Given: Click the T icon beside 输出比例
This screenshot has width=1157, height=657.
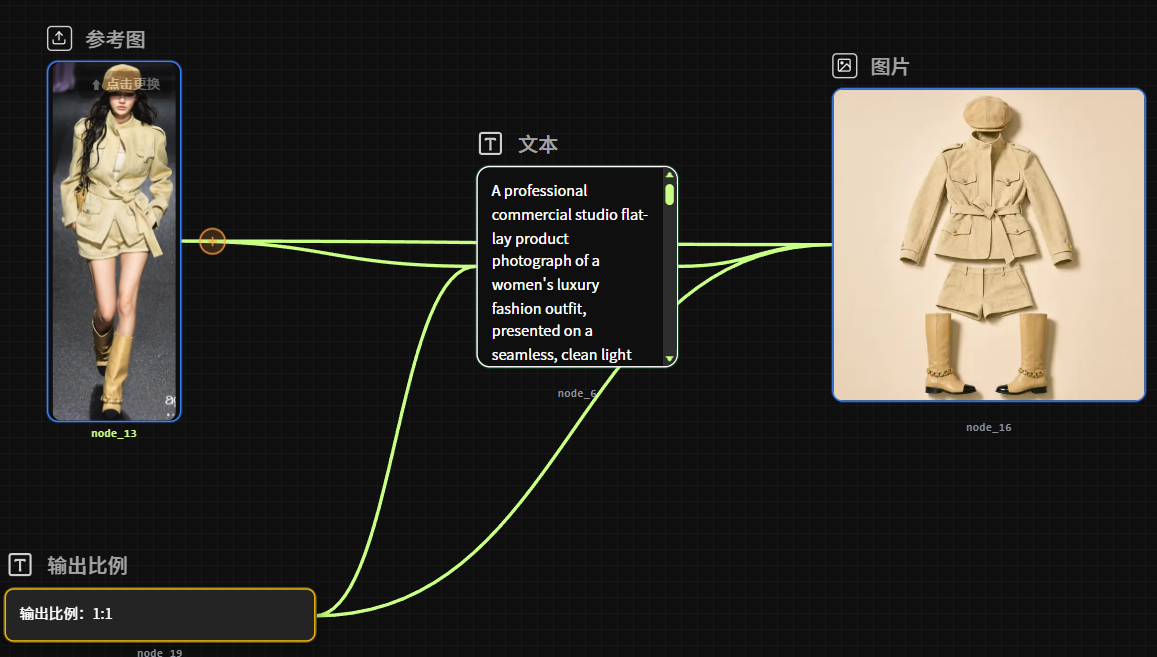Looking at the screenshot, I should tap(20, 565).
